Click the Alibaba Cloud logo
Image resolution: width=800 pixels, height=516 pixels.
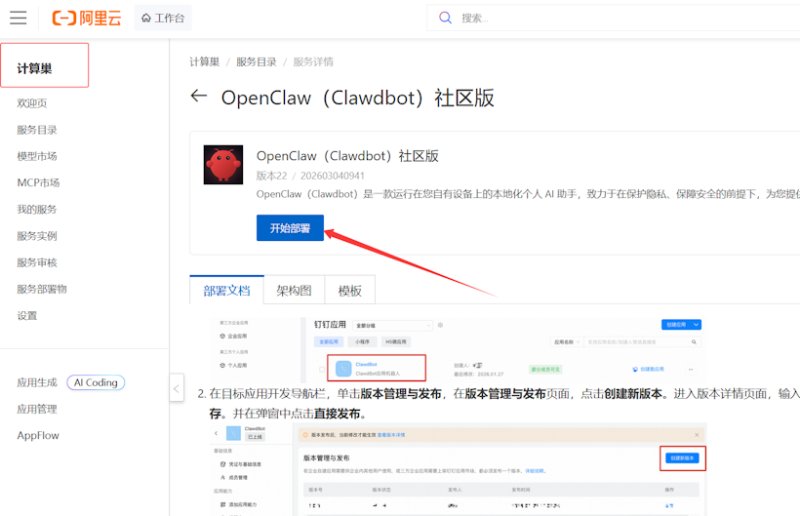[x=86, y=18]
